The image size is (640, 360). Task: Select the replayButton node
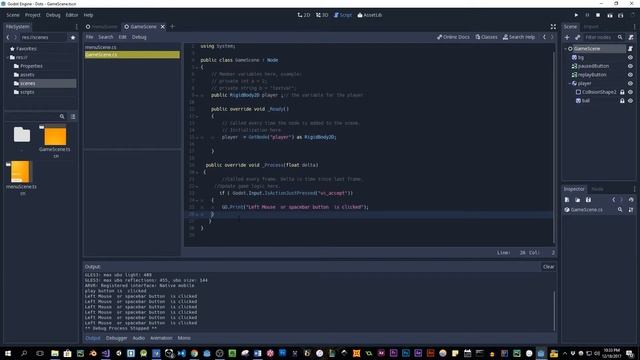tap(592, 75)
